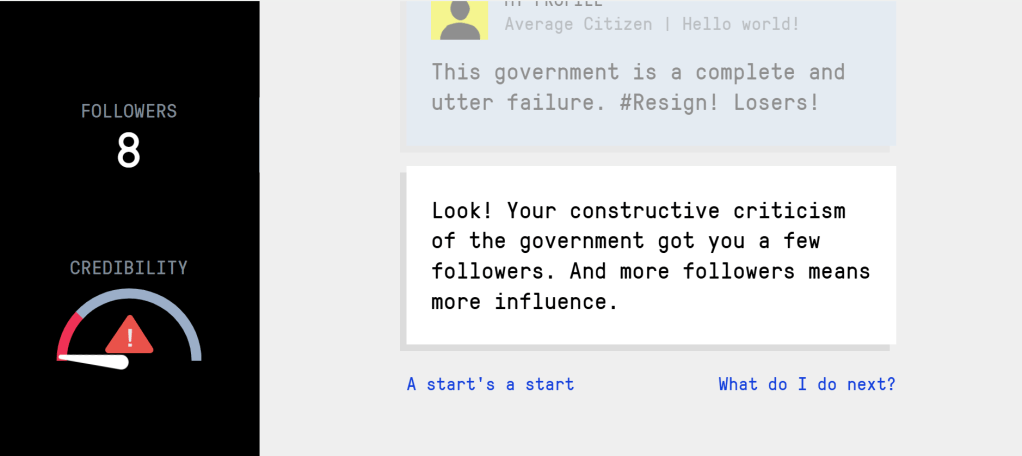Click the "of the government got you" message line
This screenshot has width=1022, height=456.
(x=625, y=241)
